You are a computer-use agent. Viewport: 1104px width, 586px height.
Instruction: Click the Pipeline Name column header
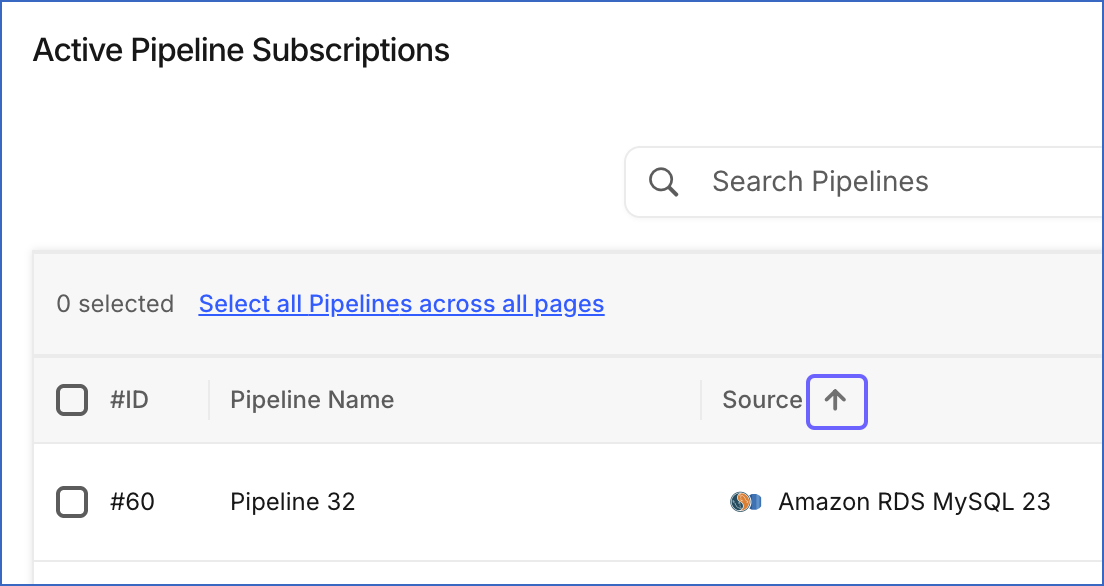(312, 400)
